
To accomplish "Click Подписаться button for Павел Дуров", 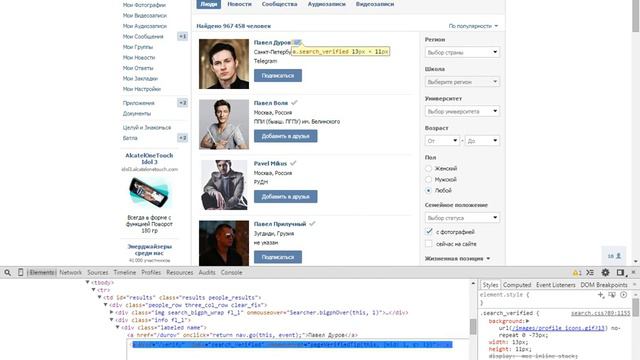I will [x=278, y=76].
